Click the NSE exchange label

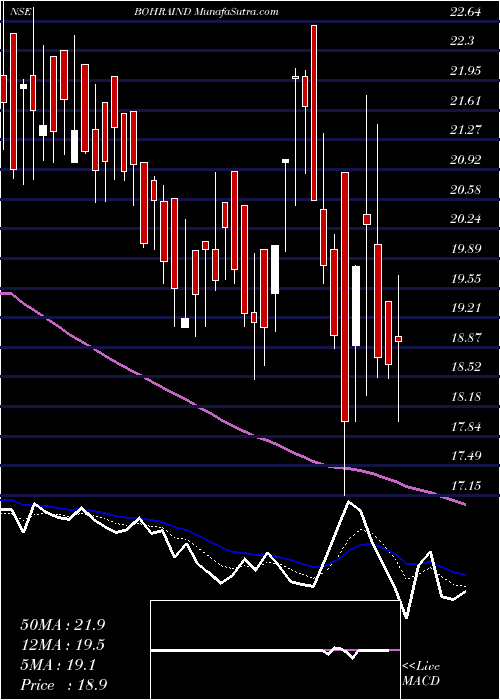click(x=21, y=12)
